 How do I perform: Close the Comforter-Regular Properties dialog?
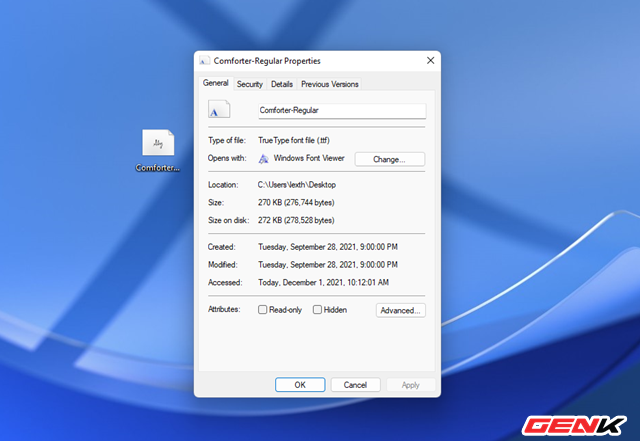[430, 60]
